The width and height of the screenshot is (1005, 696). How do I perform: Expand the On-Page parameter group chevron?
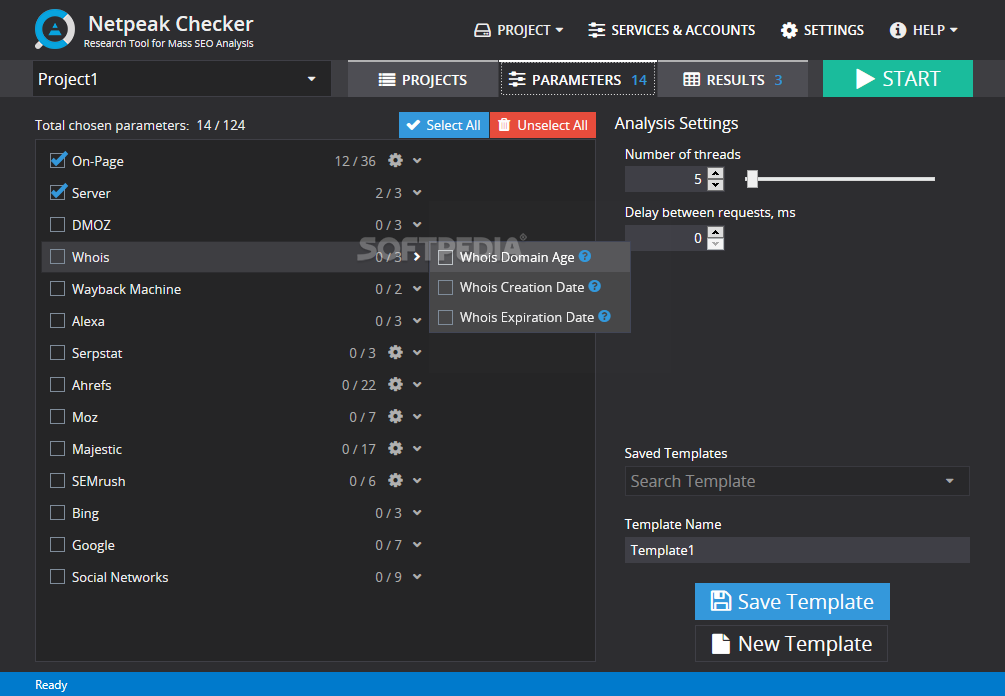[417, 160]
